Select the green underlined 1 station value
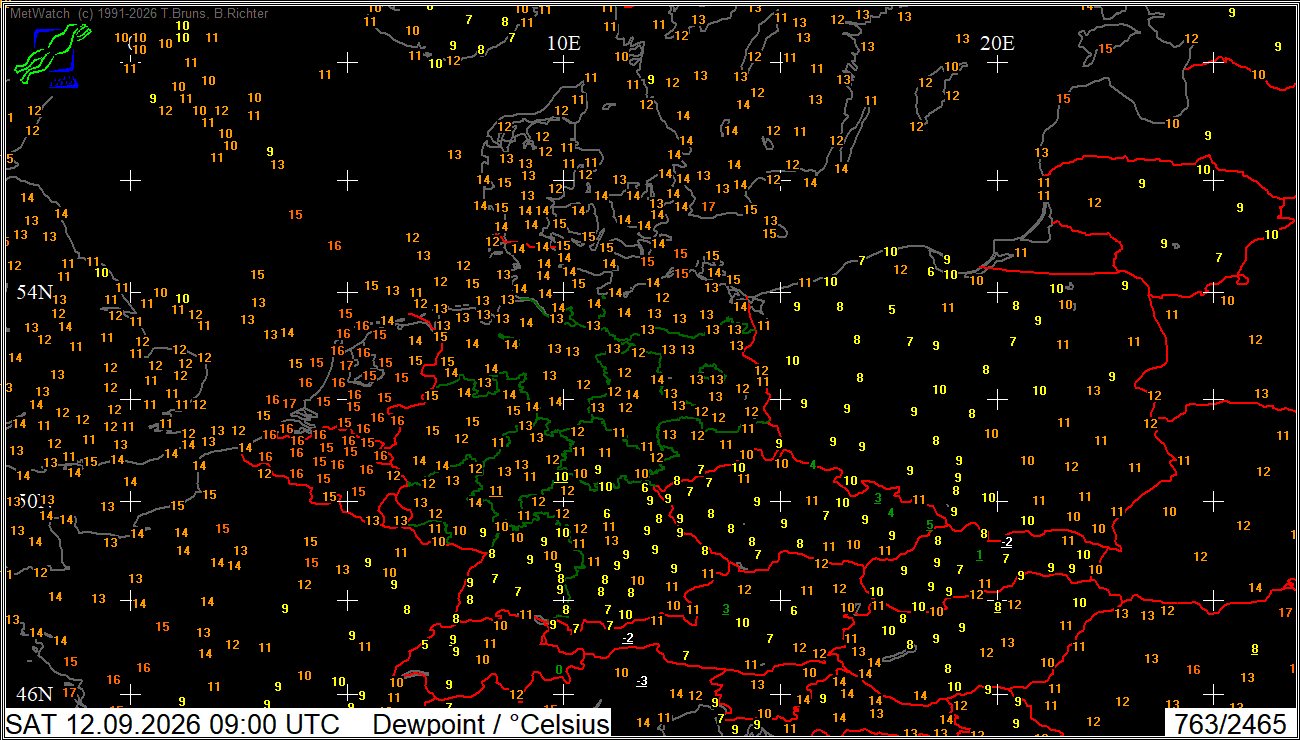1300x740 pixels. click(x=980, y=555)
